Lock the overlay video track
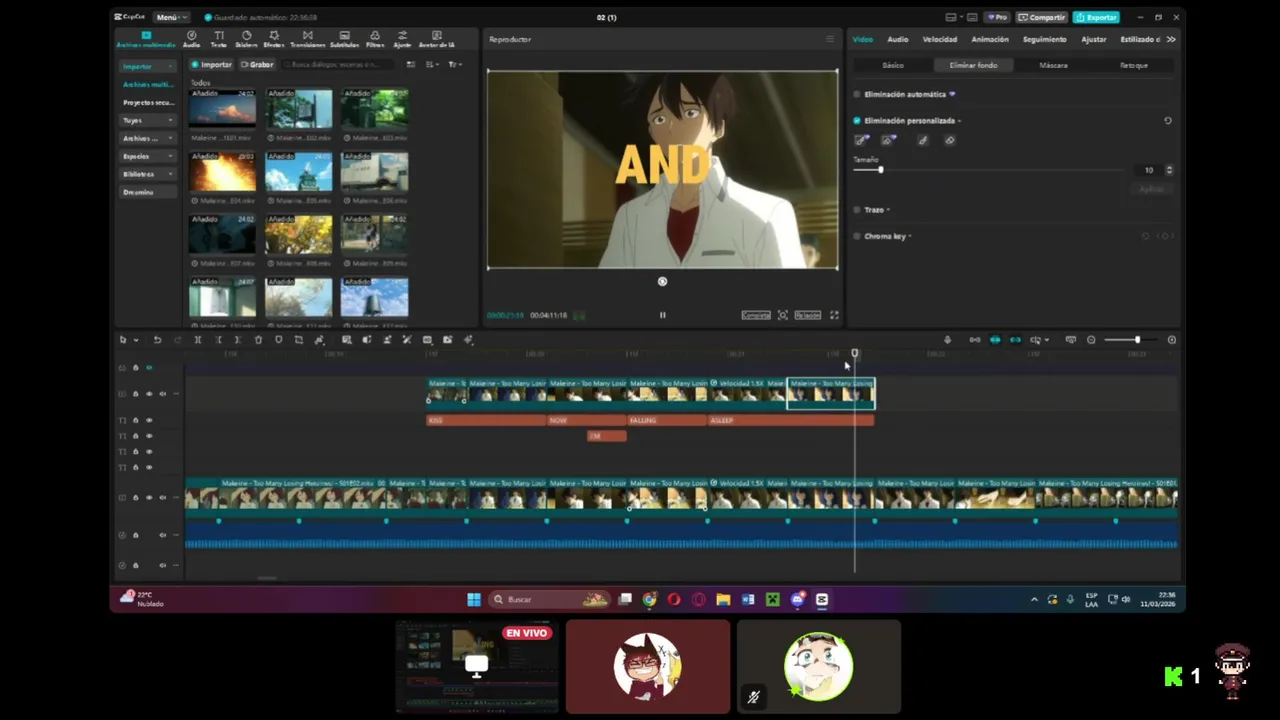 click(x=136, y=394)
